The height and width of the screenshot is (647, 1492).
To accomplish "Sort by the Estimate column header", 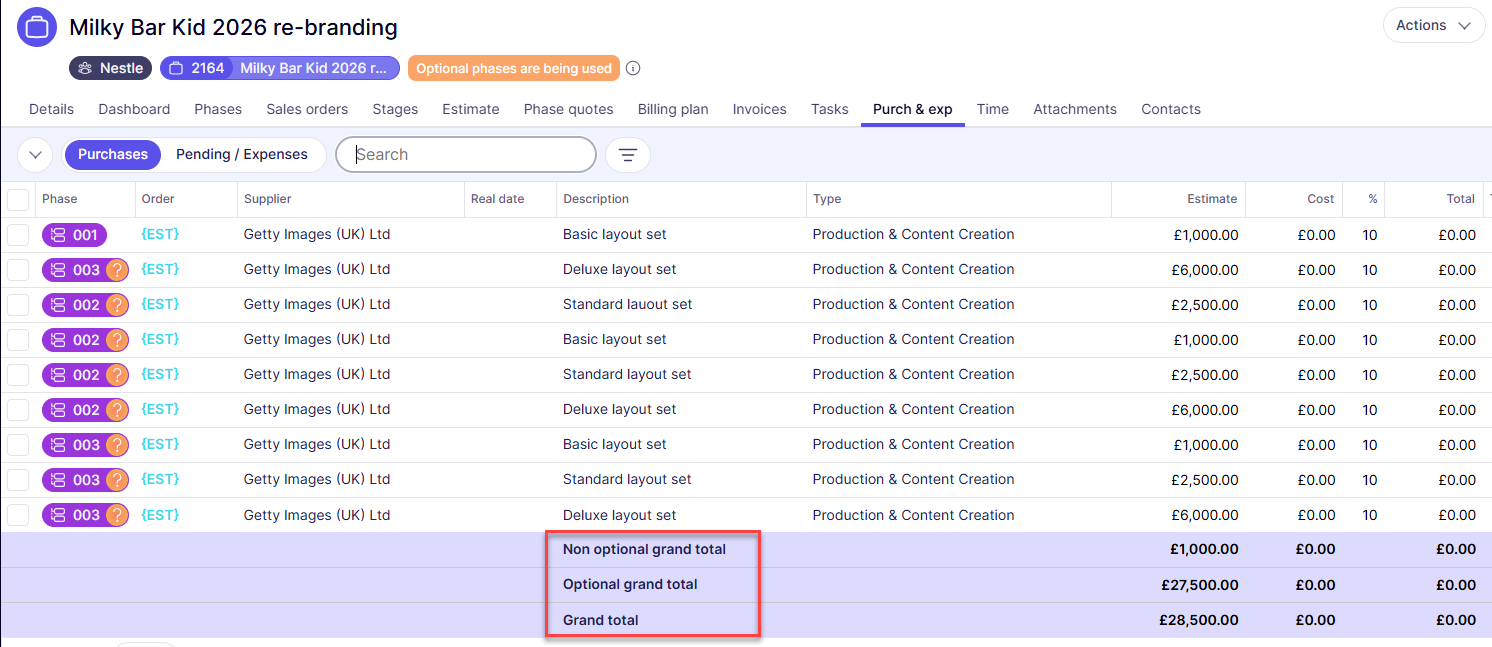I will [x=1211, y=199].
